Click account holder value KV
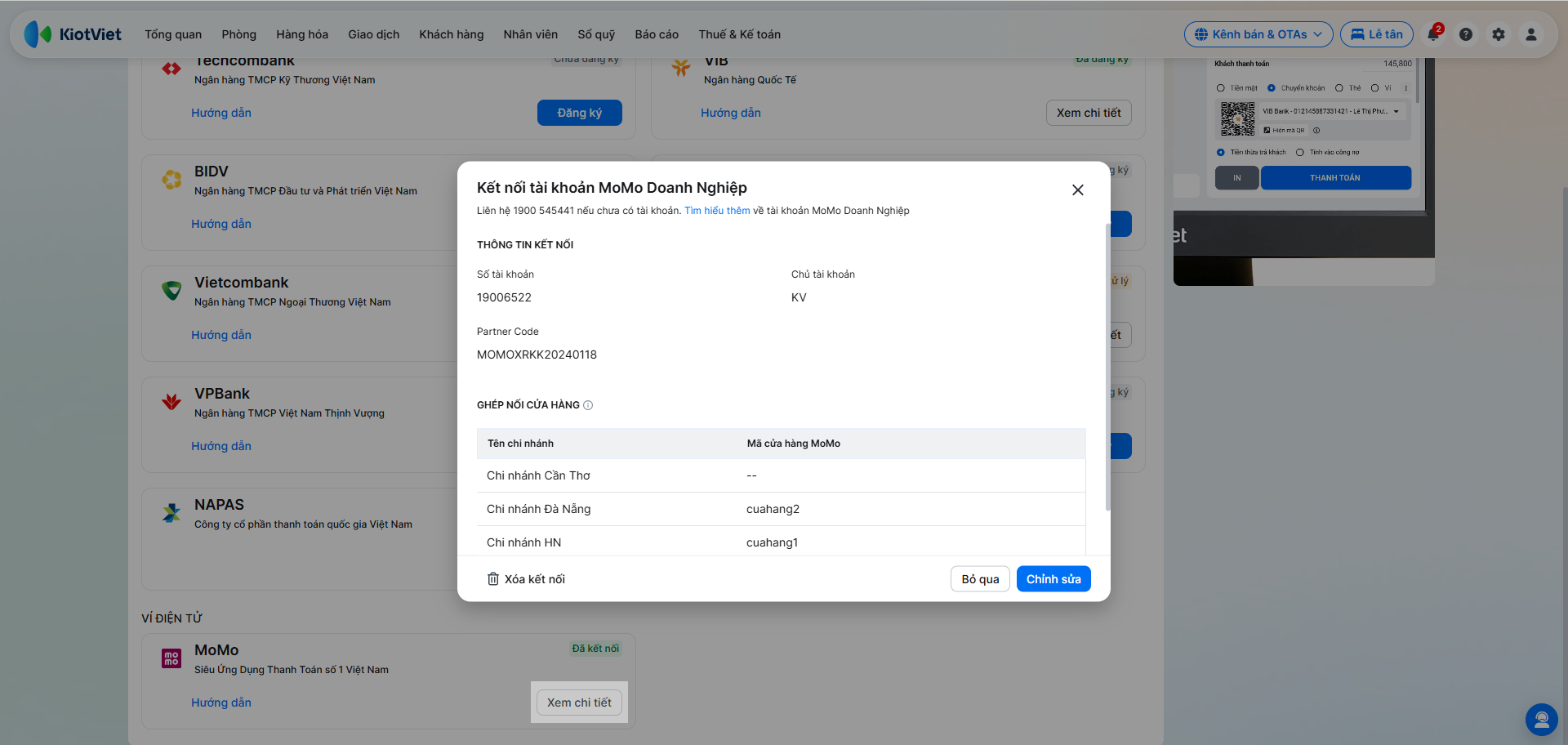The height and width of the screenshot is (745, 1568). 799,297
